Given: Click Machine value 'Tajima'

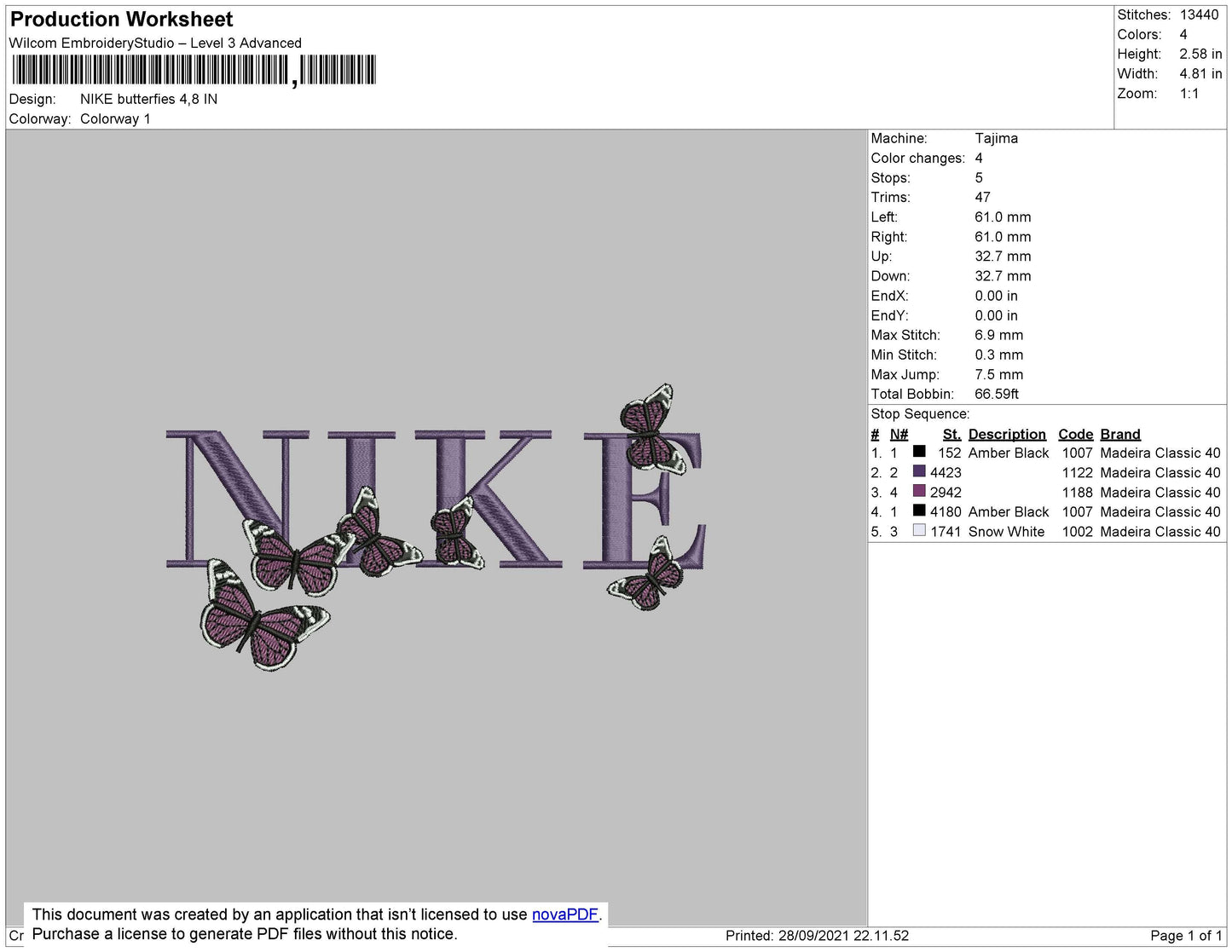Looking at the screenshot, I should 996,138.
